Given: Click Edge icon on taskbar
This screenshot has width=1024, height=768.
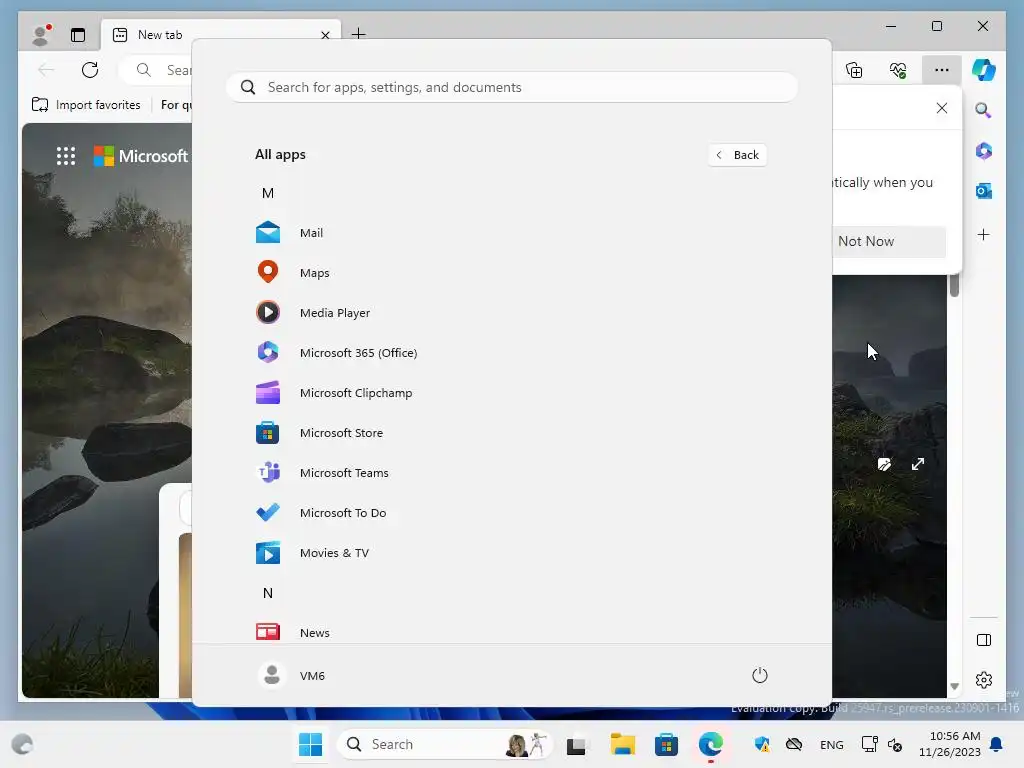Looking at the screenshot, I should coord(711,744).
